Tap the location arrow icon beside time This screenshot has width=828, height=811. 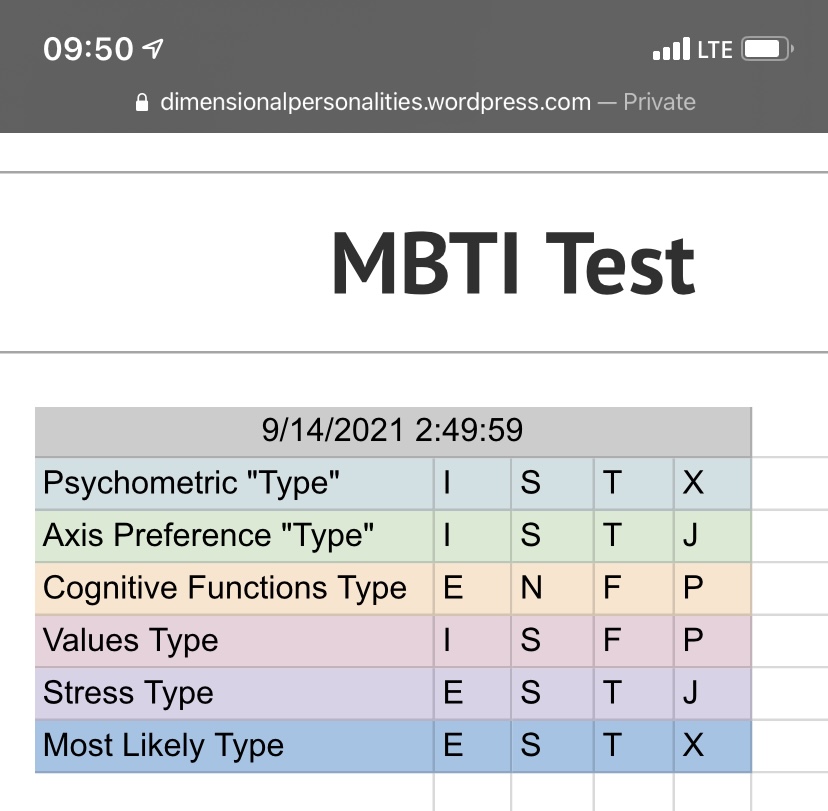(153, 49)
